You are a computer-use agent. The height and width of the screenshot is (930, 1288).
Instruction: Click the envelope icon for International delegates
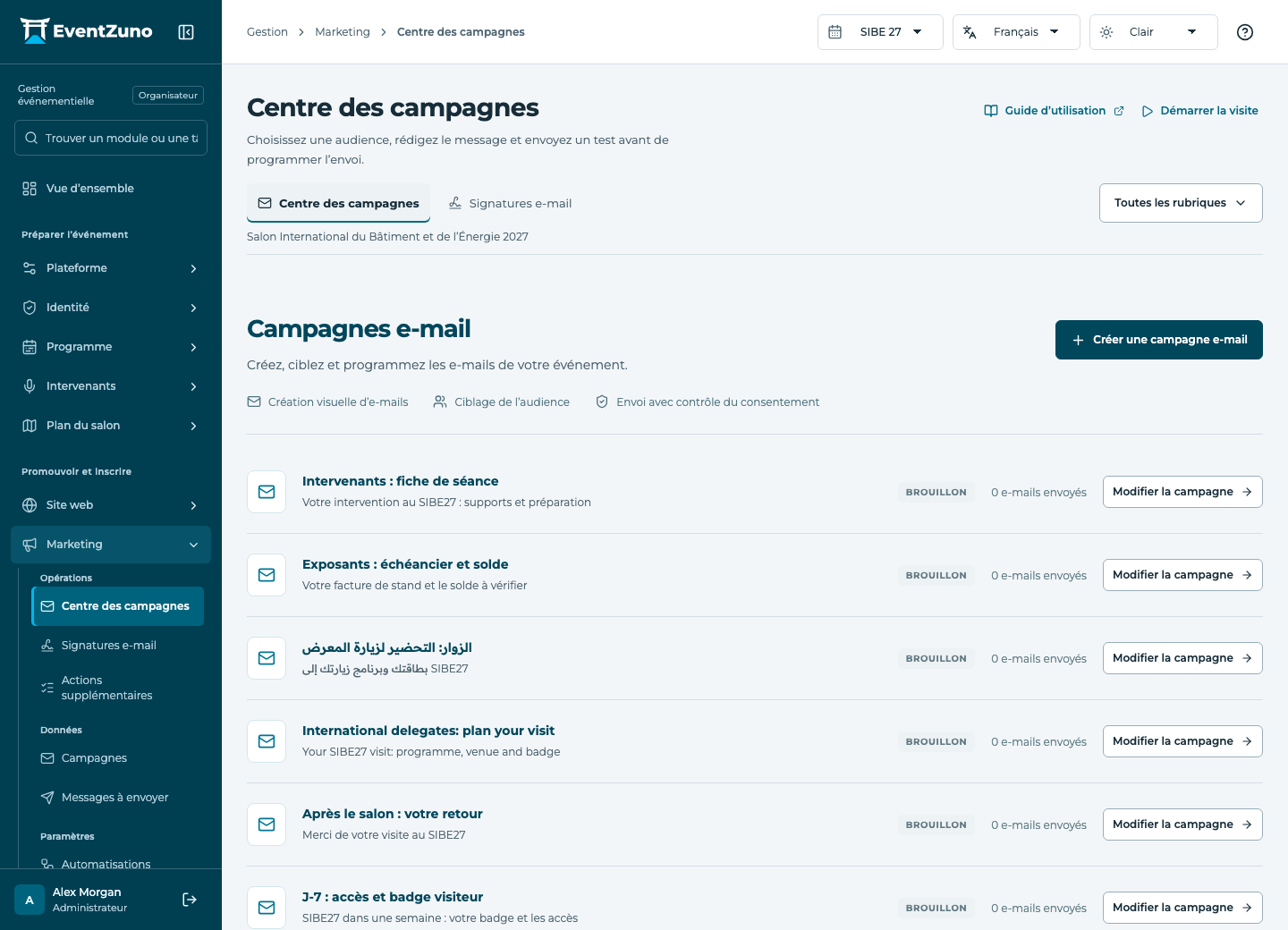(267, 741)
